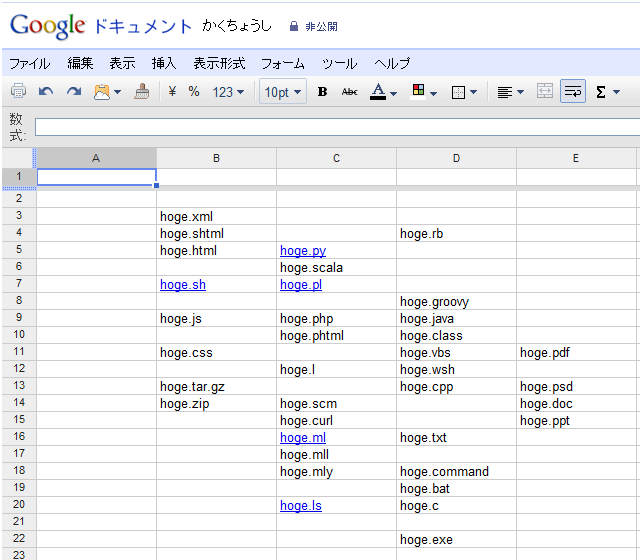Screen dimensions: 640x560
Task: Open the hoge.sh link
Action: click(x=183, y=284)
